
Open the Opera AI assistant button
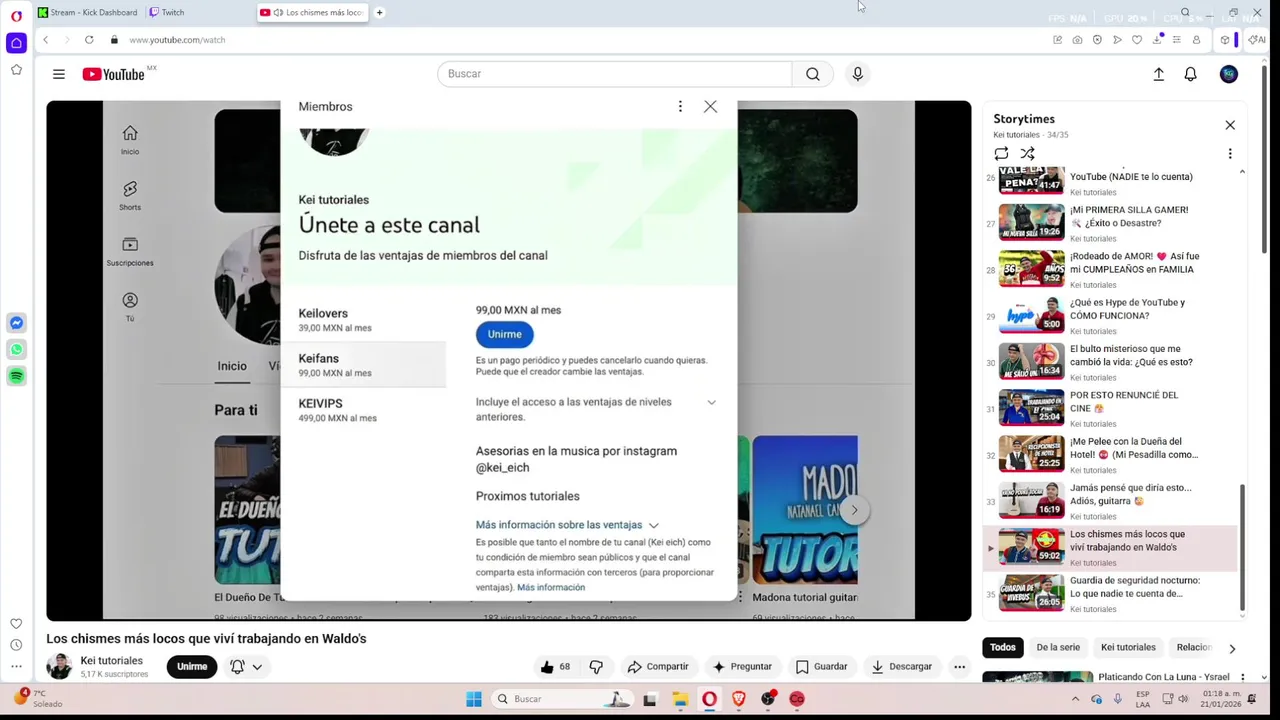(x=1257, y=40)
